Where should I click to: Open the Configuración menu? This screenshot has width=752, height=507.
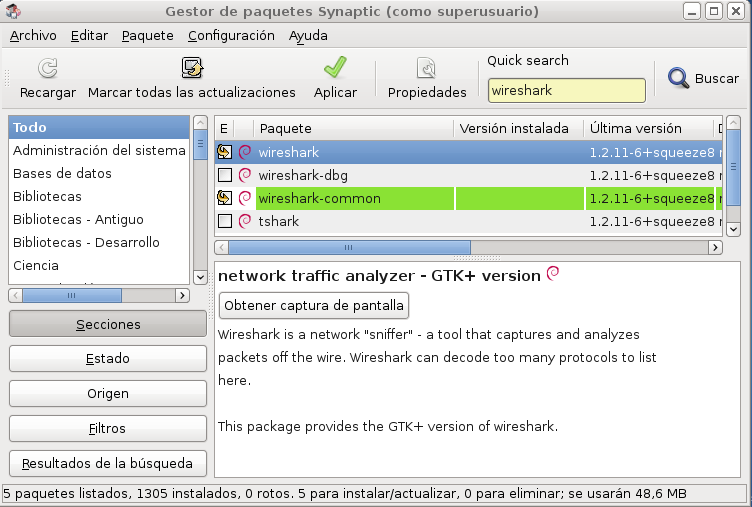[231, 35]
